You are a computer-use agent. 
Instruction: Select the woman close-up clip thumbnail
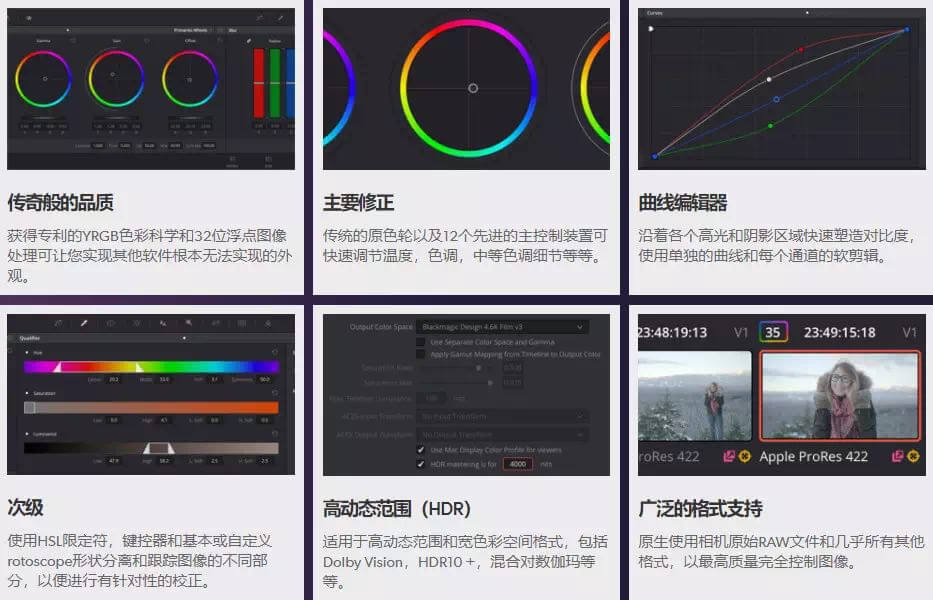840,395
